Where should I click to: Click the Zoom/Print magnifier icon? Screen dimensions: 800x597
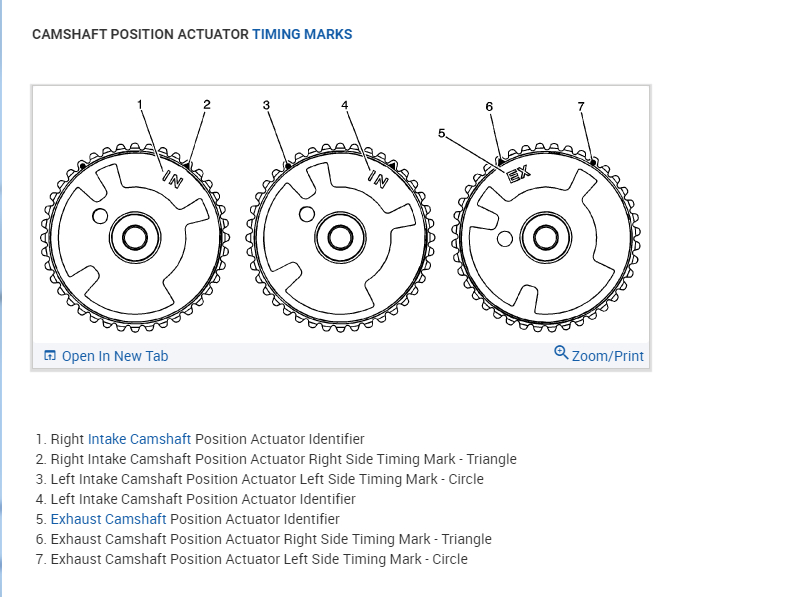click(561, 353)
